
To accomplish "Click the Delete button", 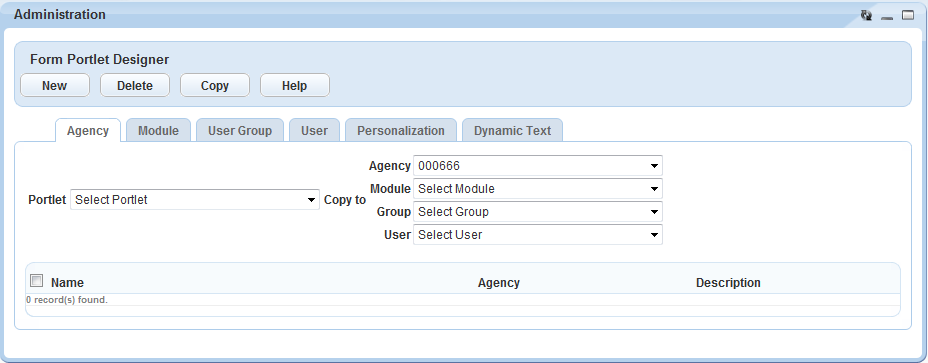I will (135, 85).
